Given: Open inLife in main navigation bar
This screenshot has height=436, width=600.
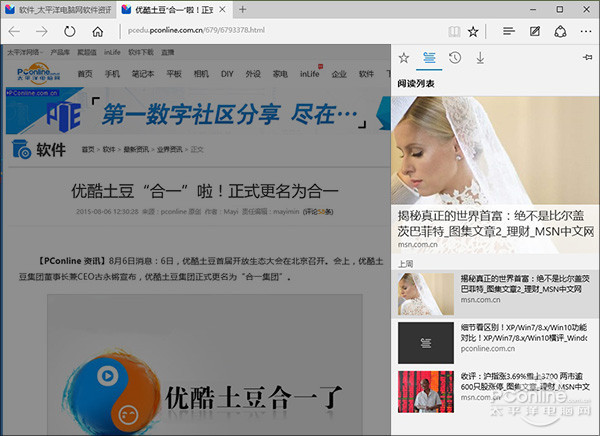Looking at the screenshot, I should click(x=310, y=74).
